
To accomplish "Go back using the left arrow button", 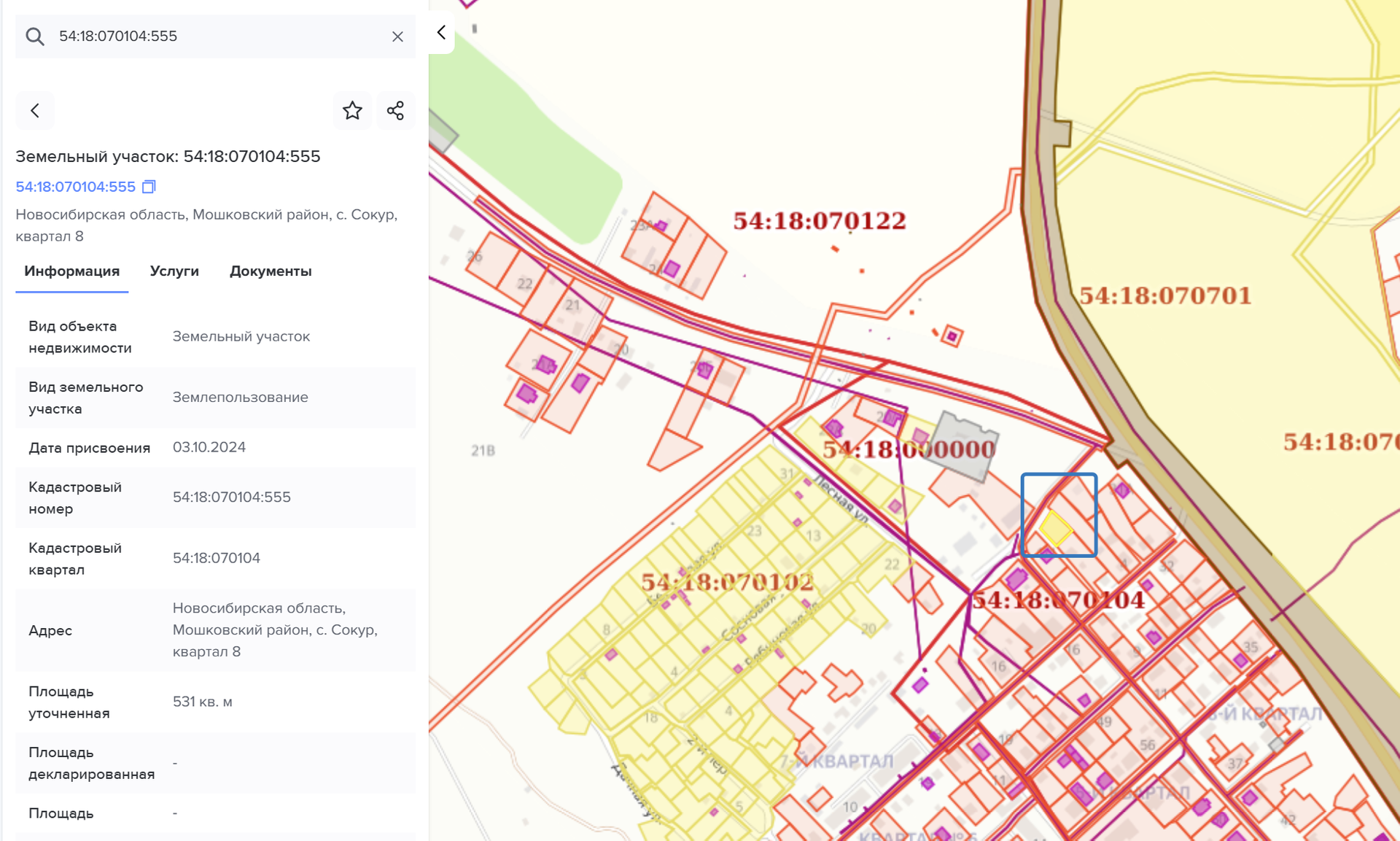I will coord(35,111).
